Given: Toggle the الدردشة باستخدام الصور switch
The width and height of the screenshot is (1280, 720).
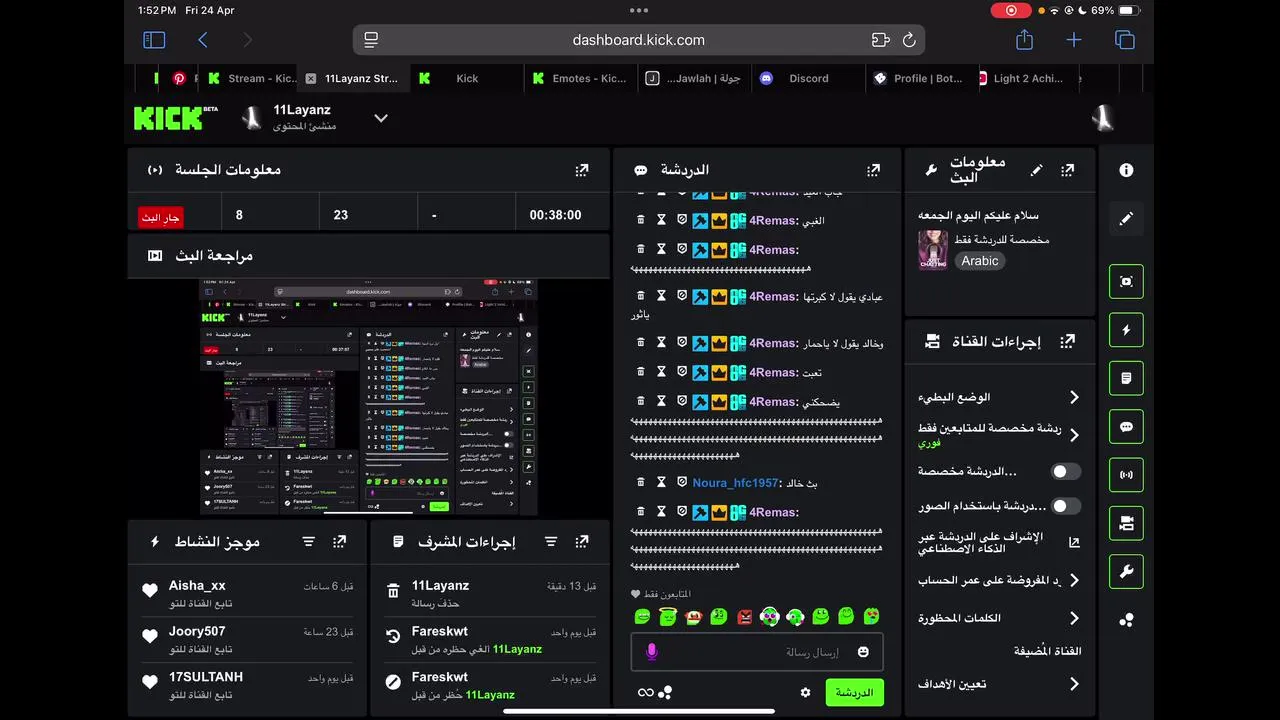Looking at the screenshot, I should pyautogui.click(x=1066, y=506).
